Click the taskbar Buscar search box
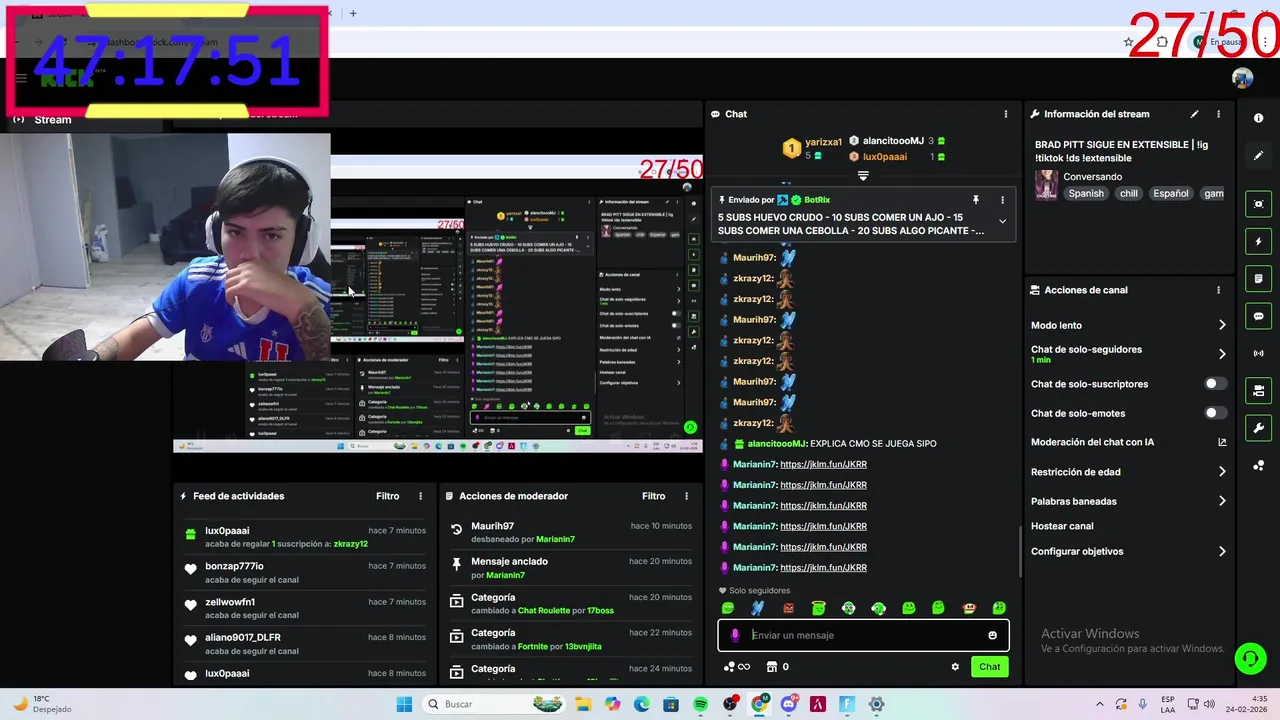 (495, 704)
